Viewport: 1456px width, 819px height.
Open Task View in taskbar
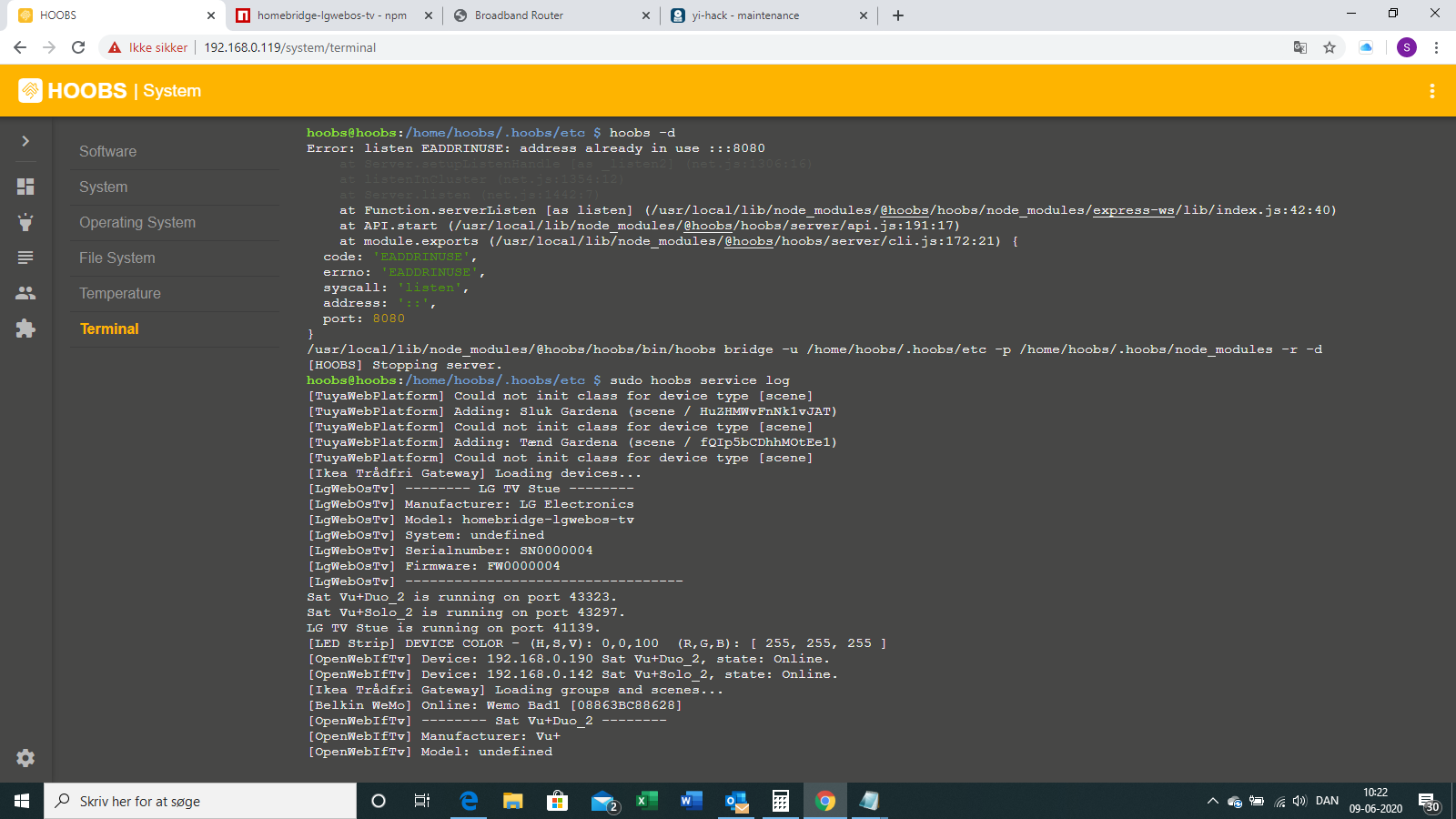tap(422, 801)
